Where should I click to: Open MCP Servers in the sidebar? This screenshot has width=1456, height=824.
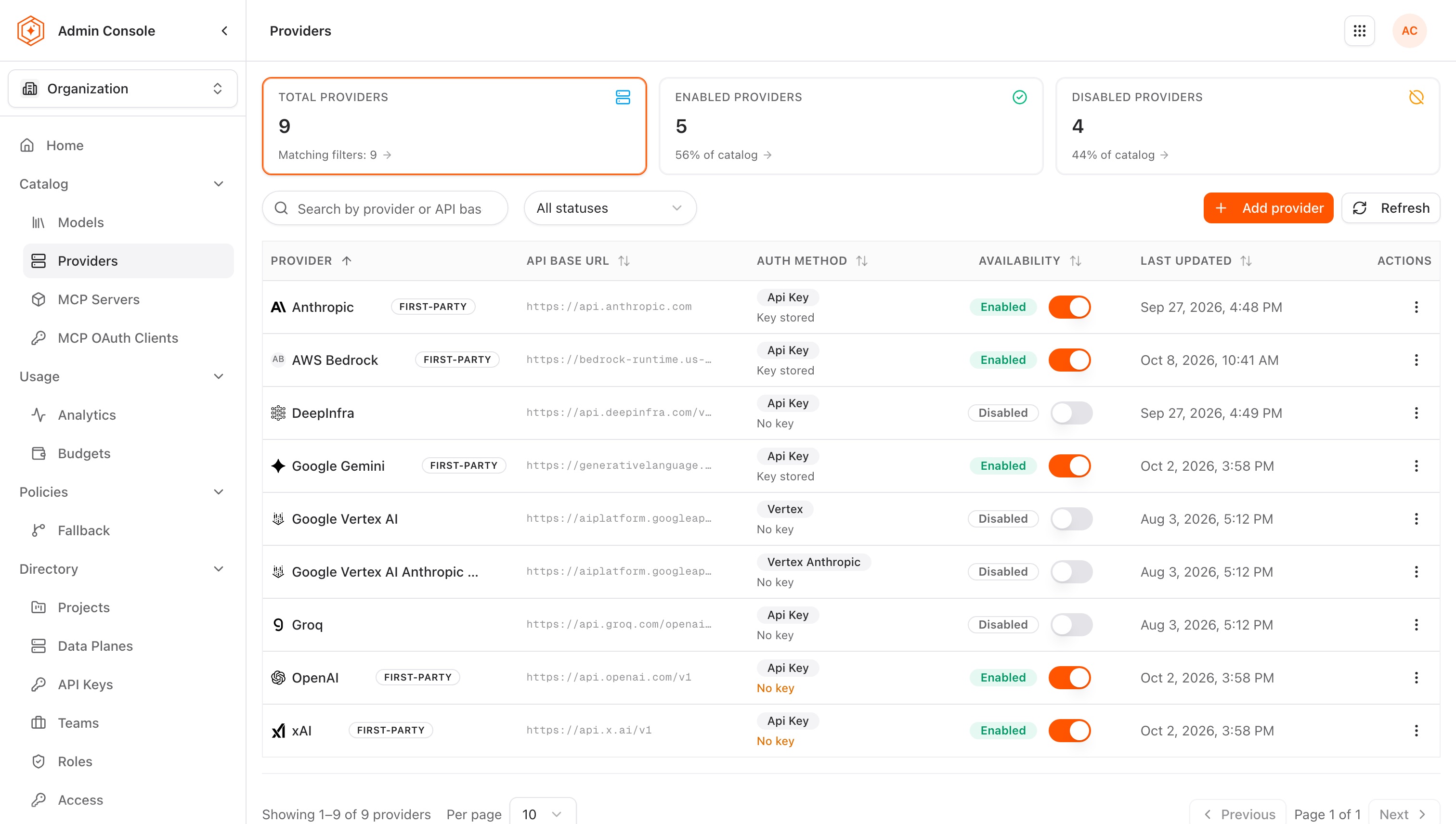[128, 299]
